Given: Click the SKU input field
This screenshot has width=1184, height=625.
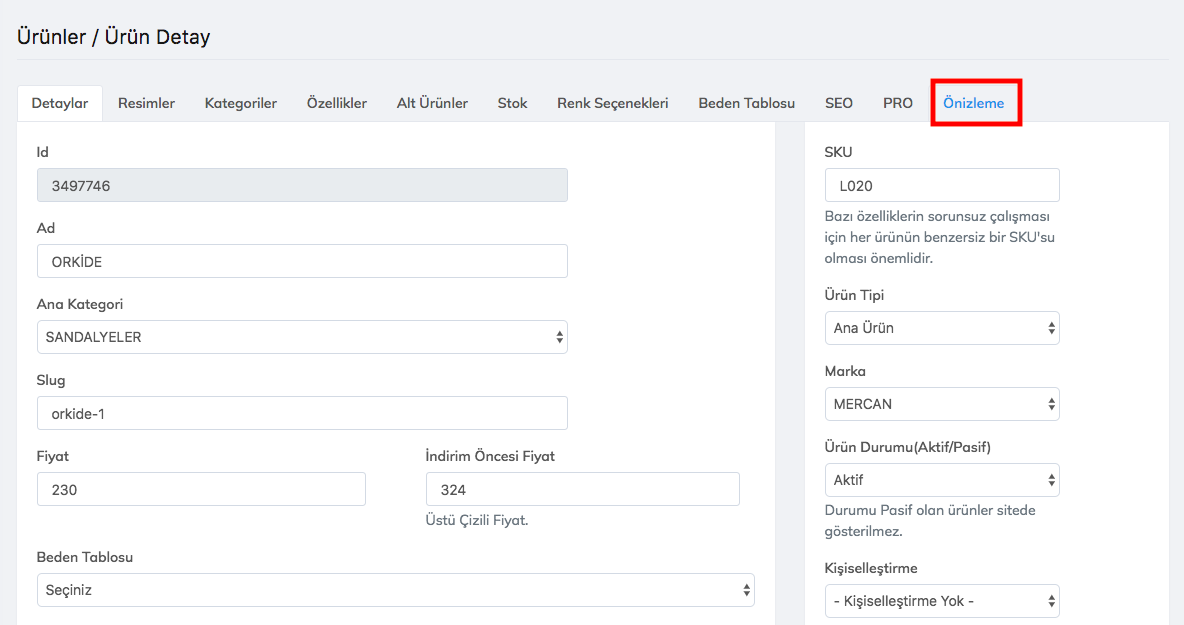Looking at the screenshot, I should click(941, 185).
